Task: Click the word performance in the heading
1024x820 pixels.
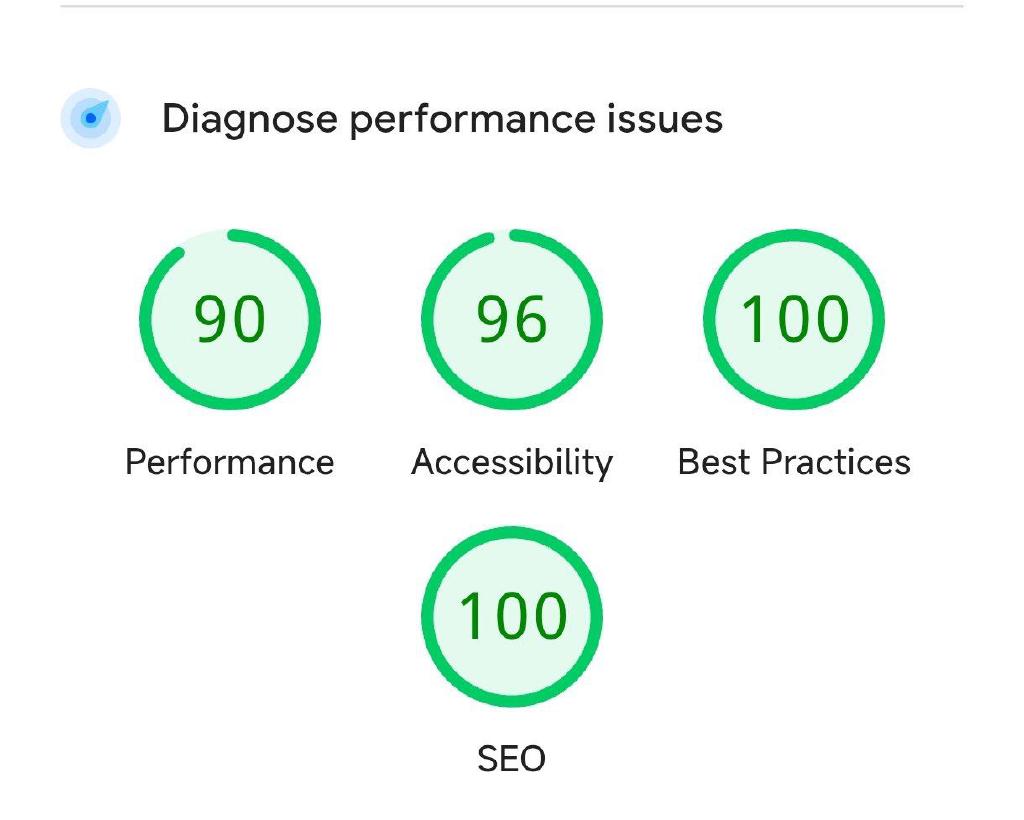Action: tap(472, 119)
